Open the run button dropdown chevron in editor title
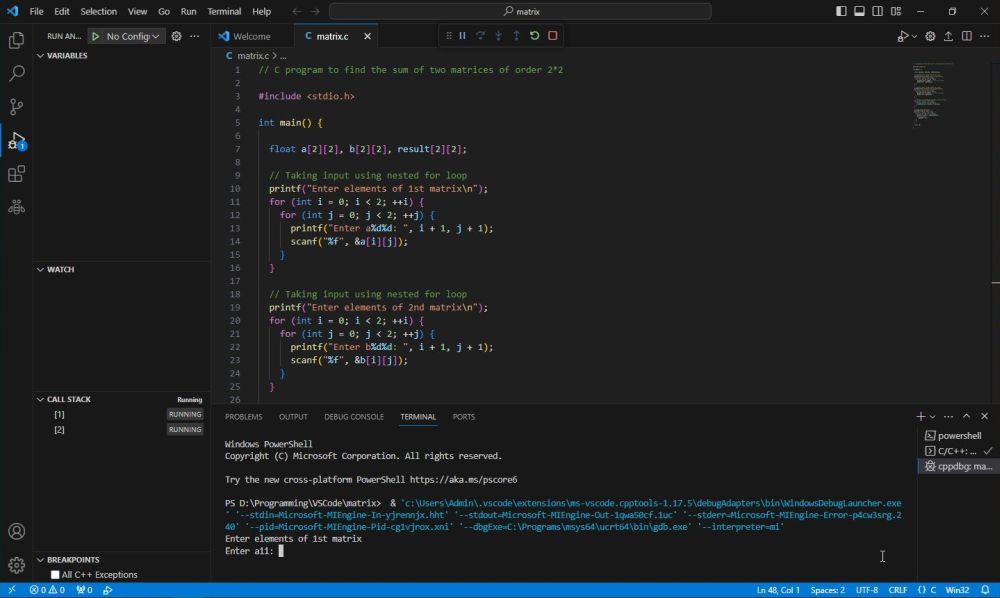 click(914, 36)
